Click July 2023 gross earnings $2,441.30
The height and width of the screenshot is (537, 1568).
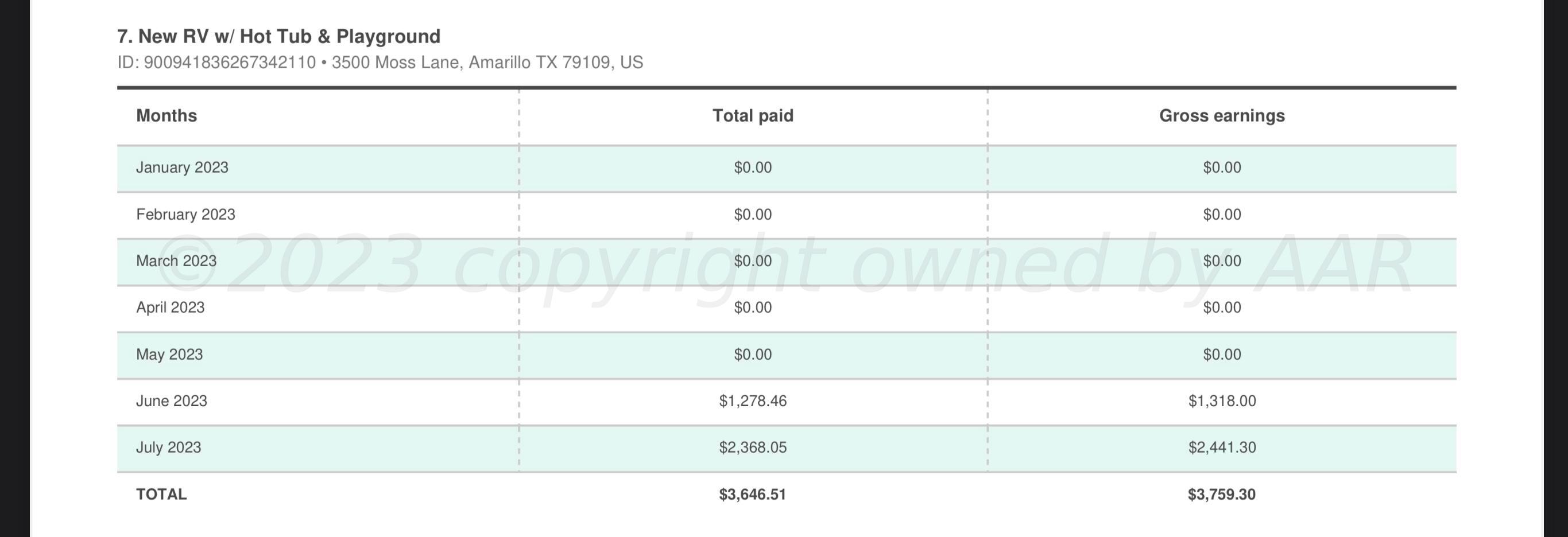pos(1221,447)
